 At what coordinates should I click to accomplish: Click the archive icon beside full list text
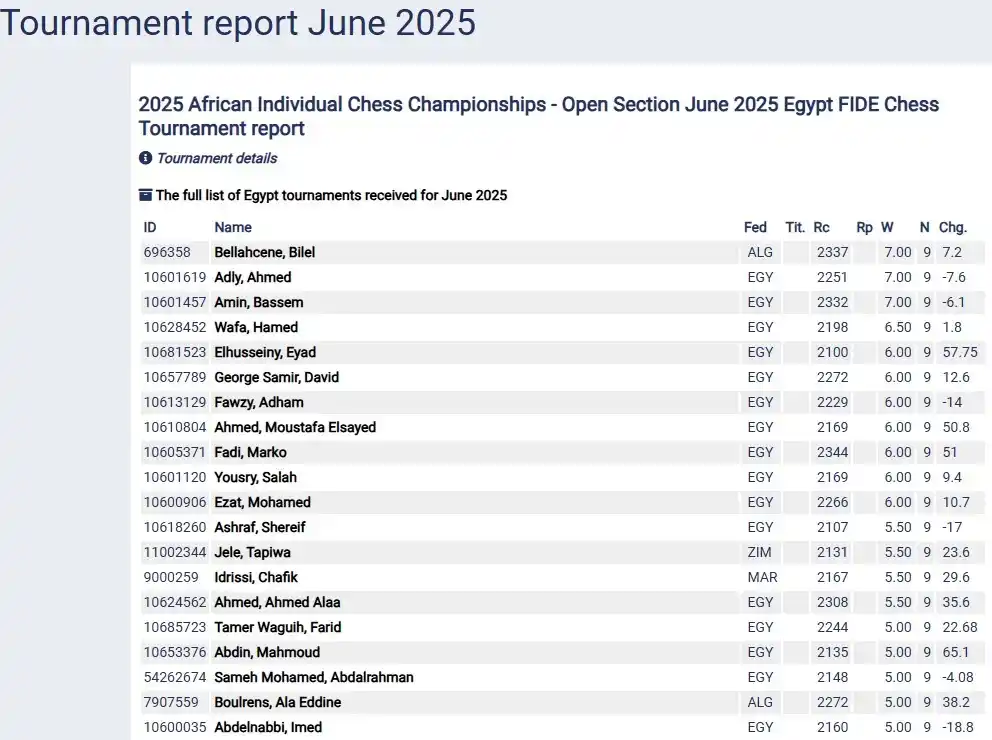coord(146,195)
